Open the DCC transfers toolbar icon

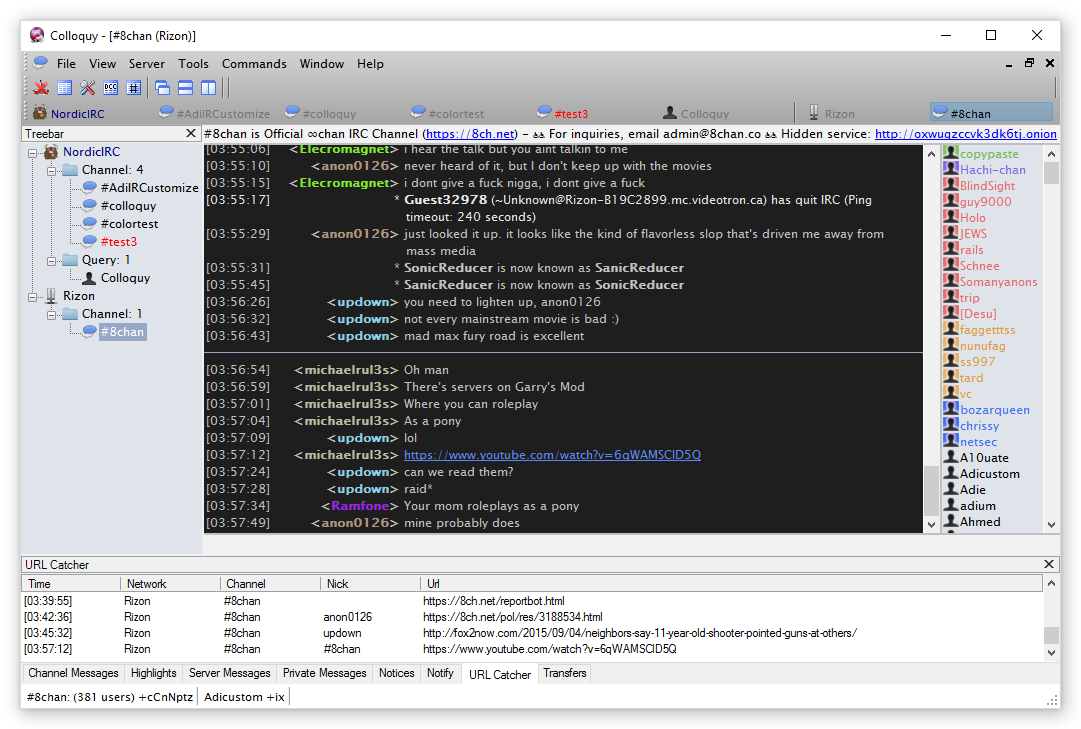111,88
